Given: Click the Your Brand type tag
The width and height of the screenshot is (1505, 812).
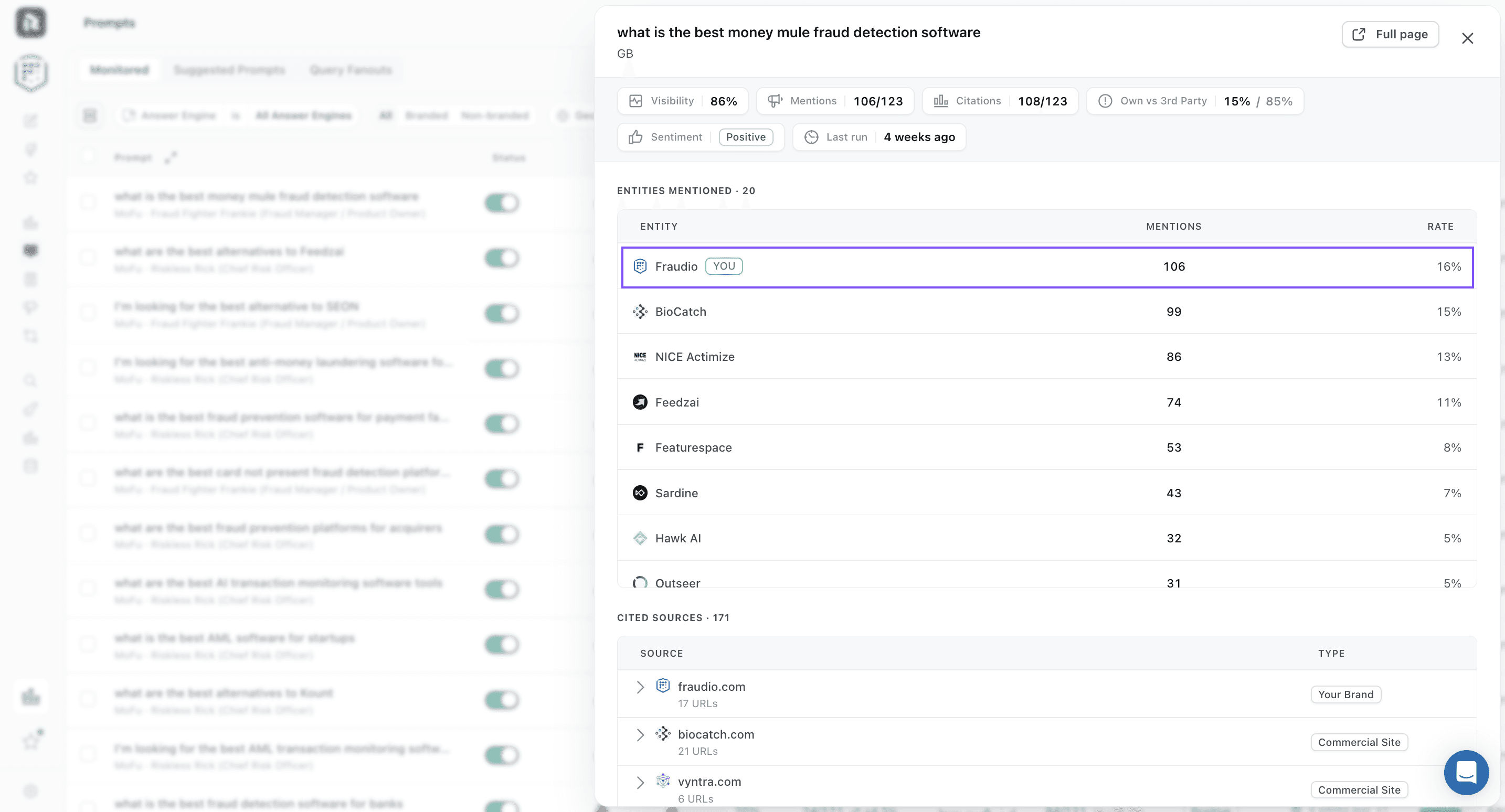Looking at the screenshot, I should point(1345,695).
